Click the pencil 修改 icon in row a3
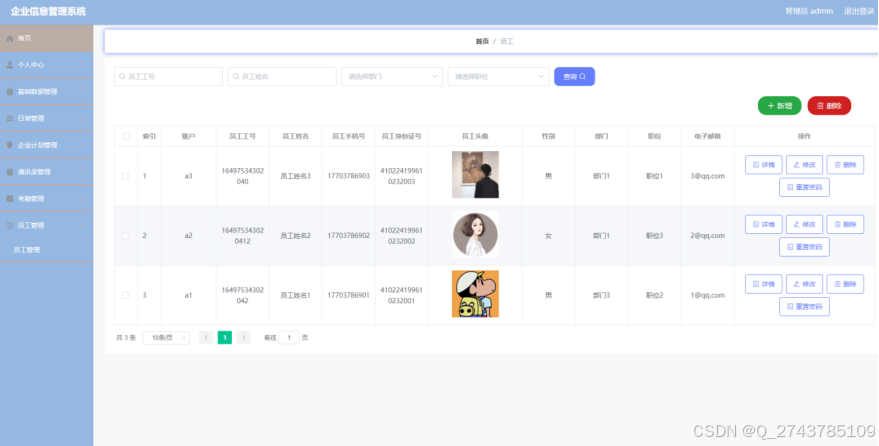Screen dimensions: 879x446 tap(797, 165)
